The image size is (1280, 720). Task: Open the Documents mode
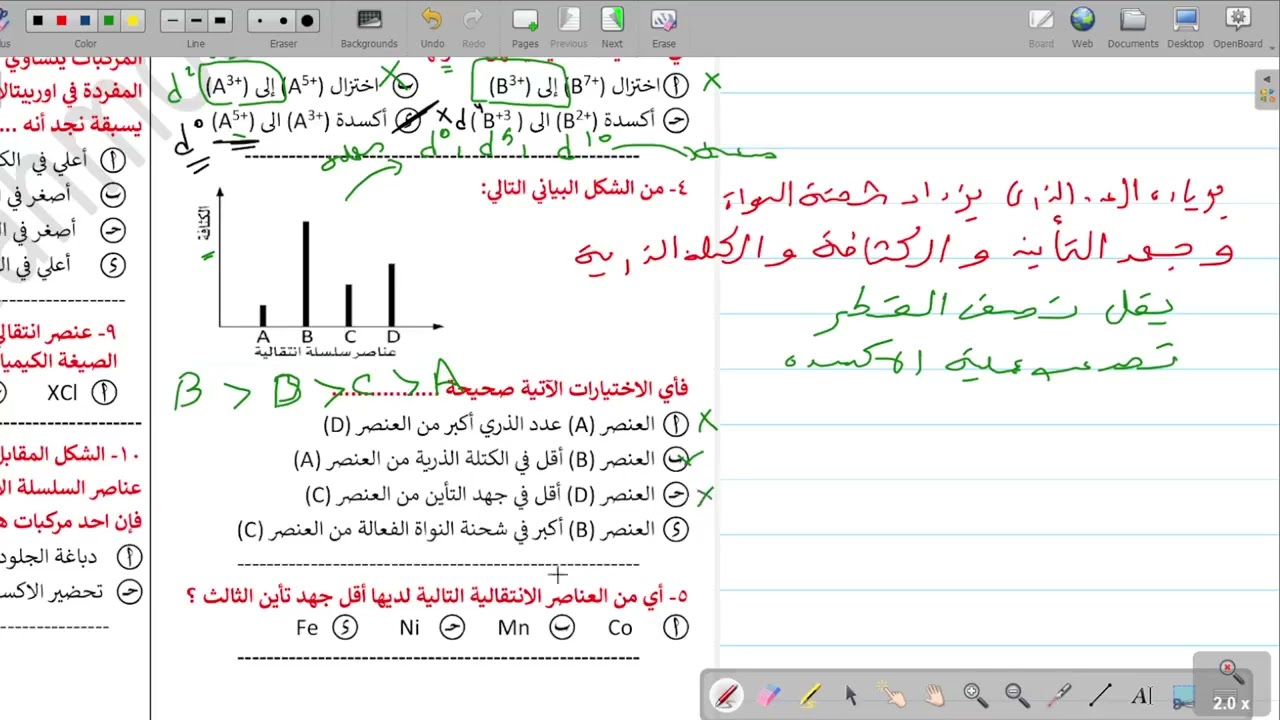[x=1133, y=27]
